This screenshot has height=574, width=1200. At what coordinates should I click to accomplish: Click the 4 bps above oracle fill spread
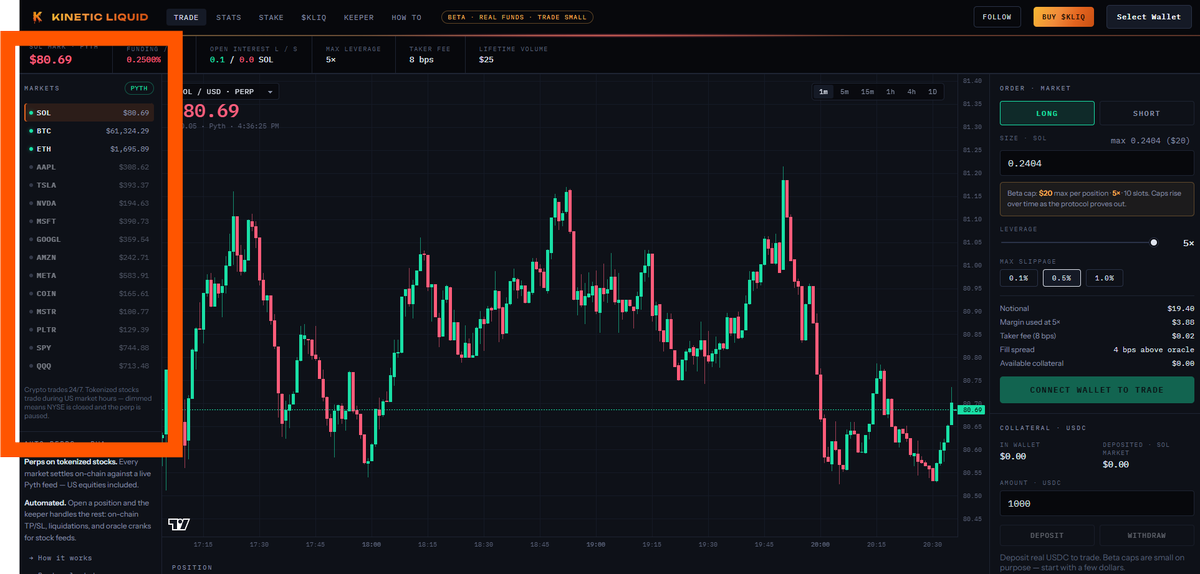1155,350
